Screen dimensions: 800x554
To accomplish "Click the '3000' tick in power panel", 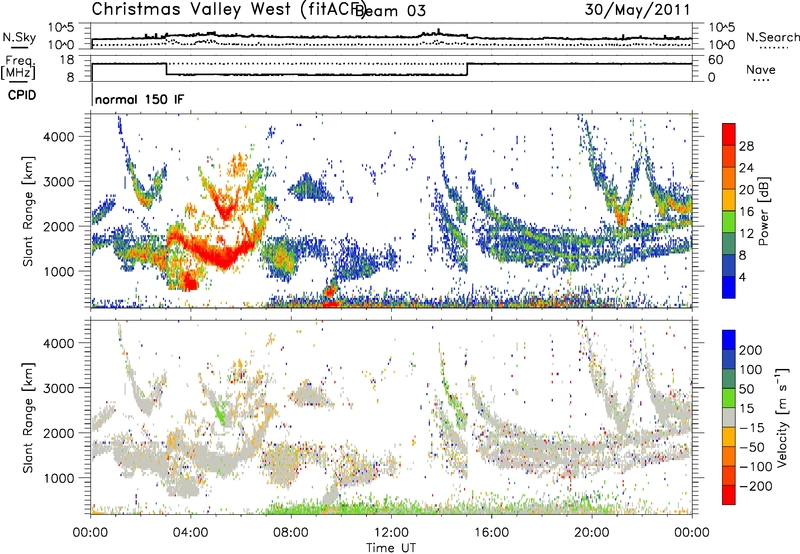I will pyautogui.click(x=59, y=182).
